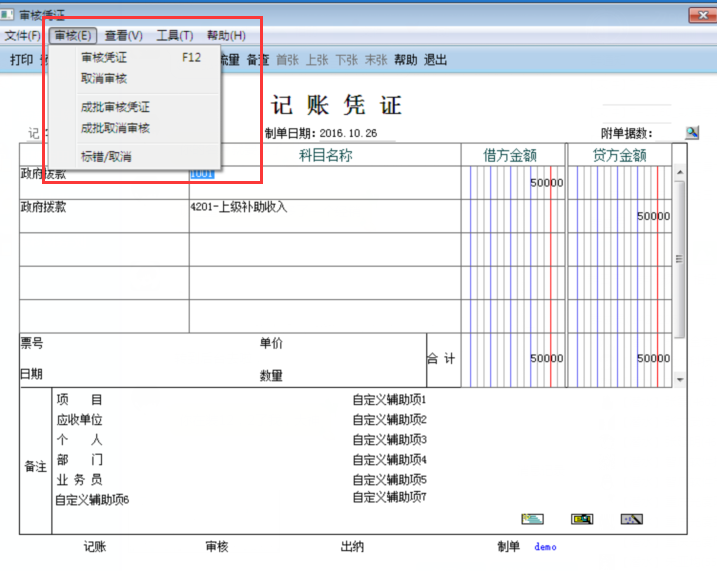Click the 数量 label
This screenshot has height=571, width=717.
[x=271, y=376]
